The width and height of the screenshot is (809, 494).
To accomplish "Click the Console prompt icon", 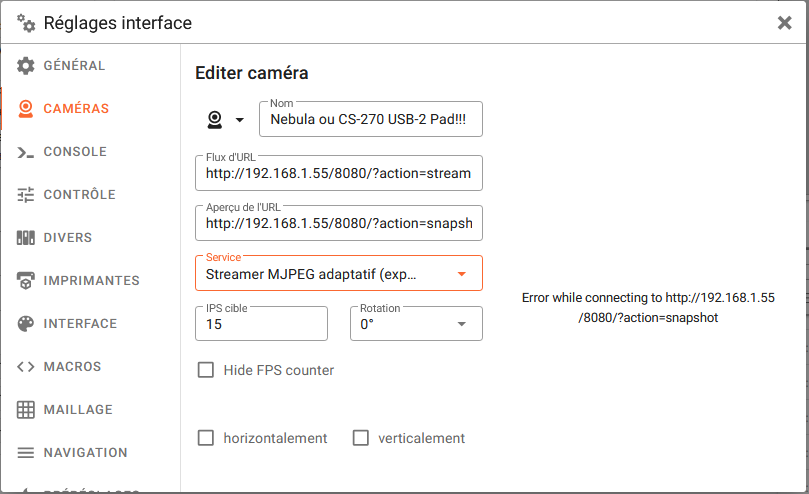I will [x=26, y=152].
